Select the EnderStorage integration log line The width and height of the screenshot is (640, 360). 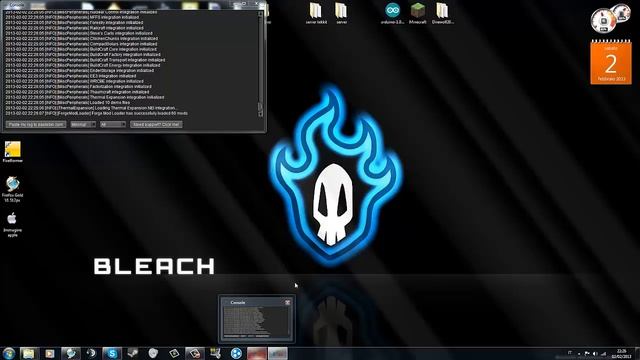(x=80, y=71)
